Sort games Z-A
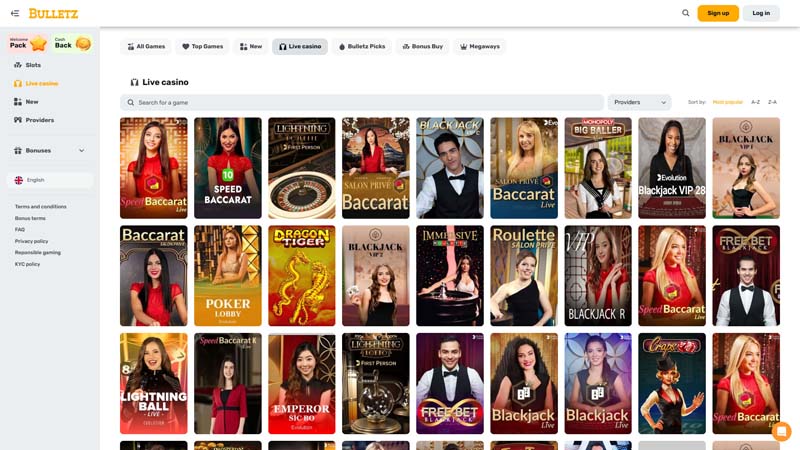 [772, 102]
